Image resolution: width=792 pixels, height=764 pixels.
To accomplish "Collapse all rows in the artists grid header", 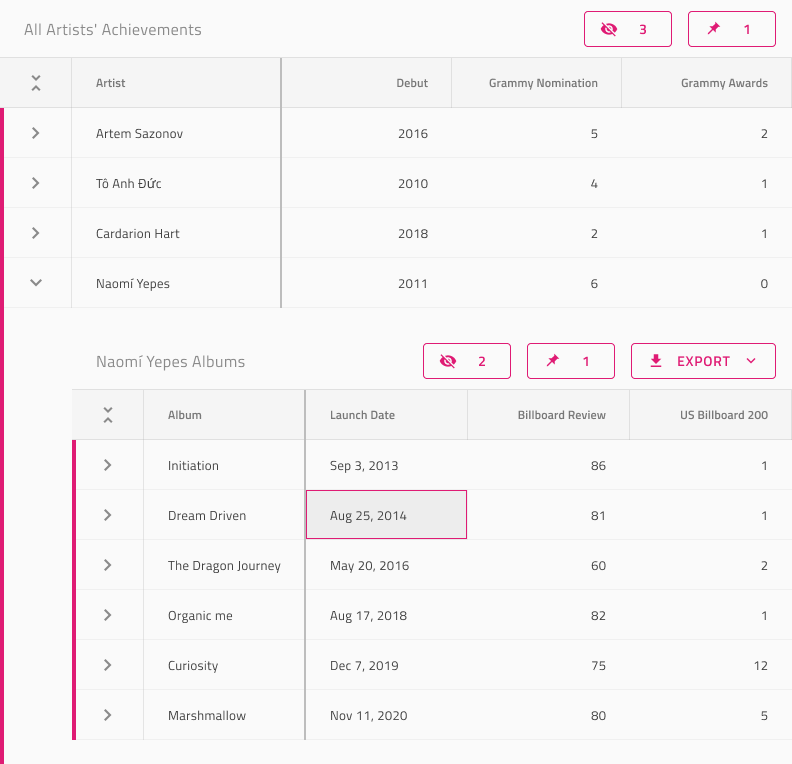I will [36, 83].
